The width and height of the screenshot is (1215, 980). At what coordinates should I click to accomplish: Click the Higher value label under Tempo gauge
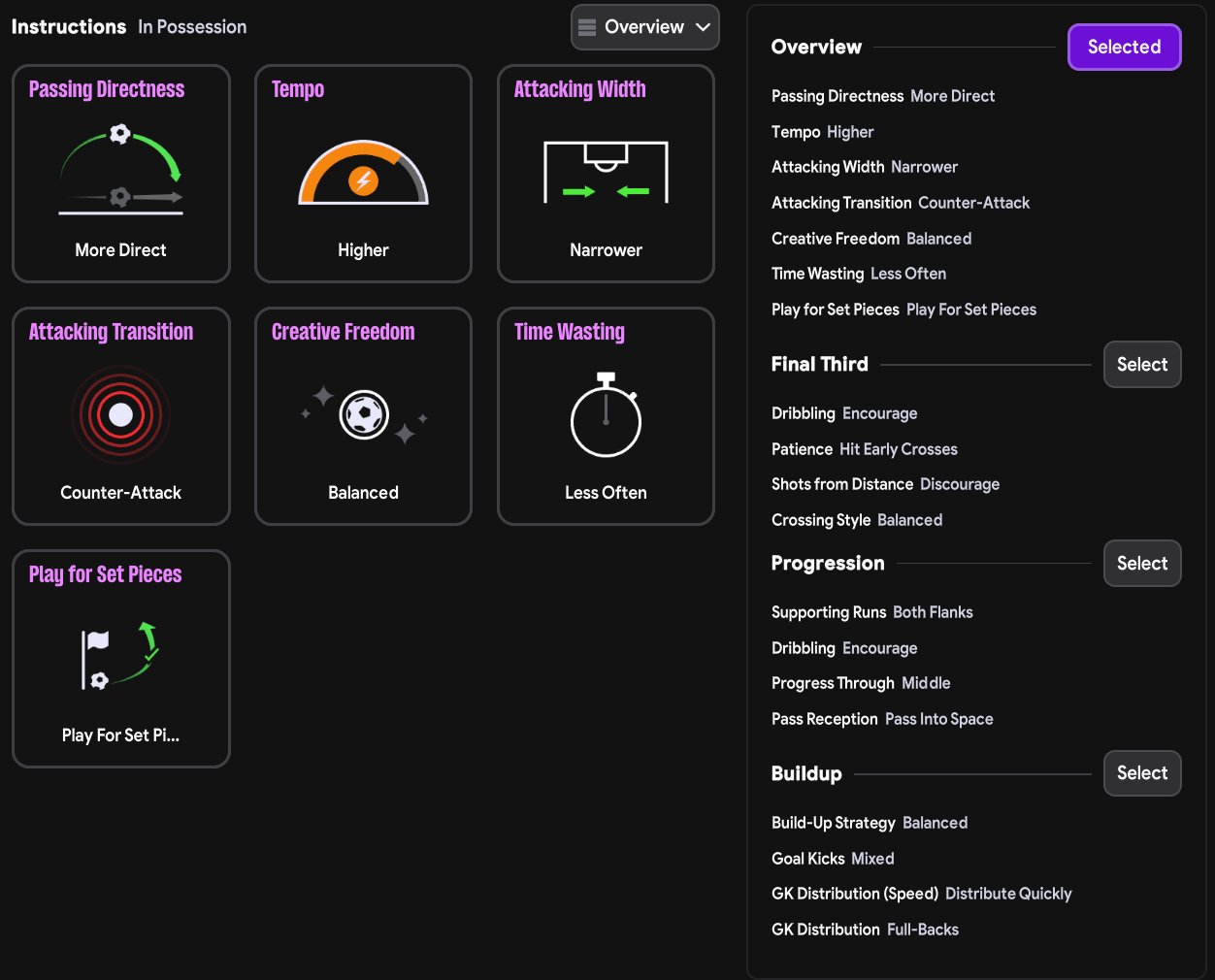(363, 250)
